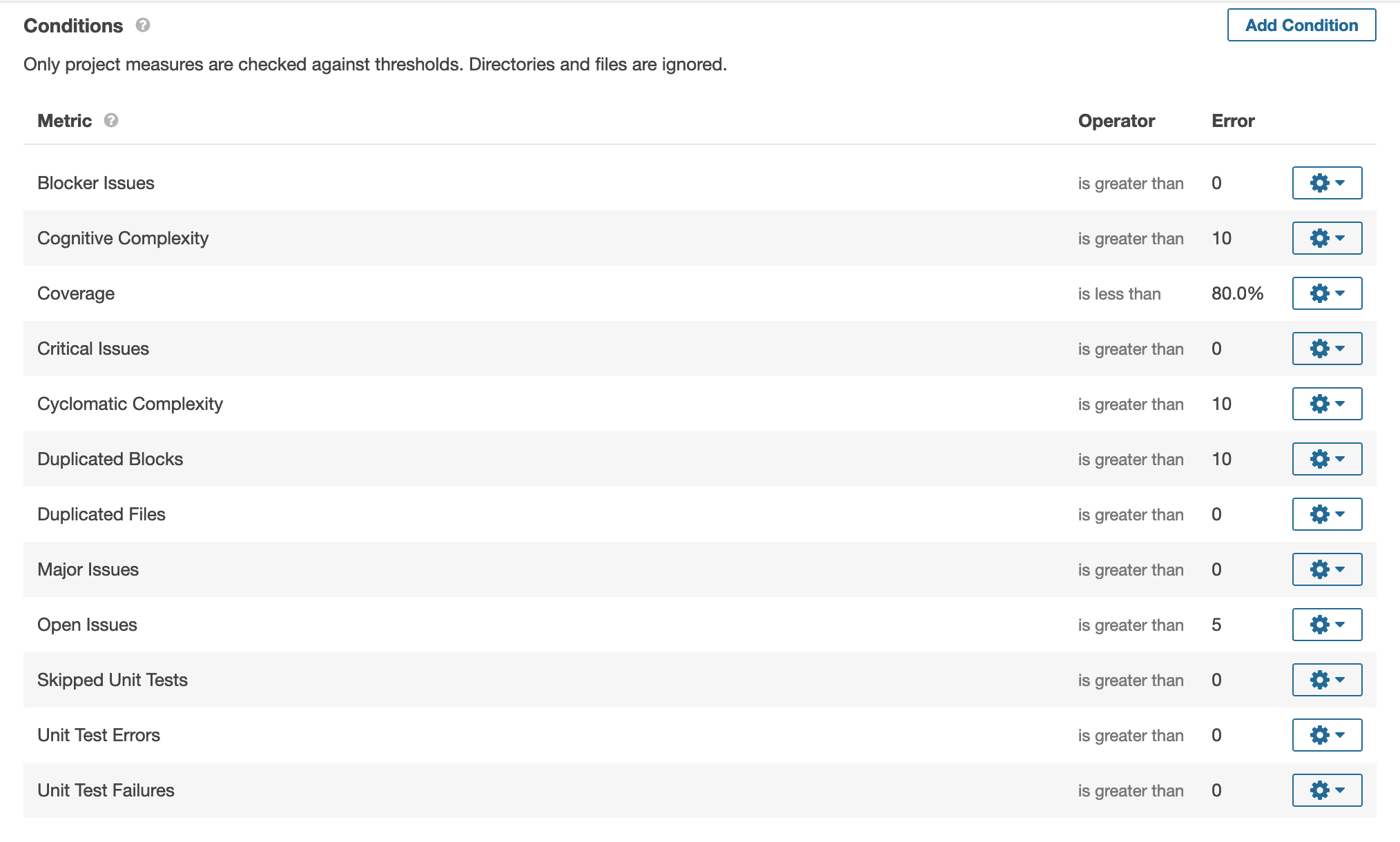Open gear menu for Duplicated Files
The image size is (1400, 842).
[x=1327, y=514]
